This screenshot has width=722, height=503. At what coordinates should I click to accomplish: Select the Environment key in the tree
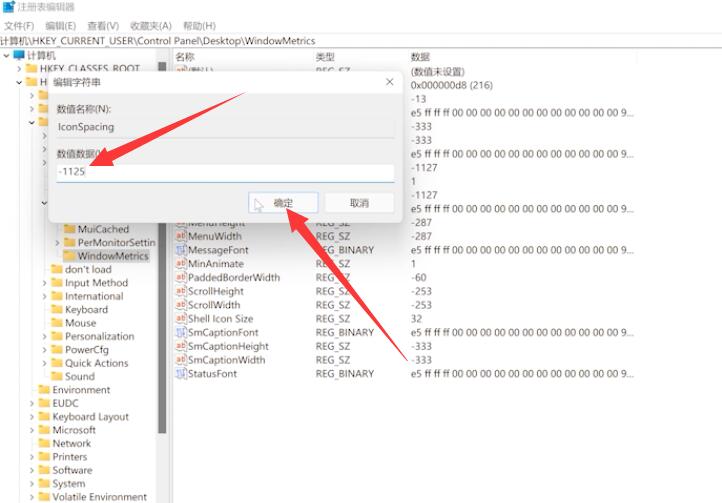pos(81,390)
